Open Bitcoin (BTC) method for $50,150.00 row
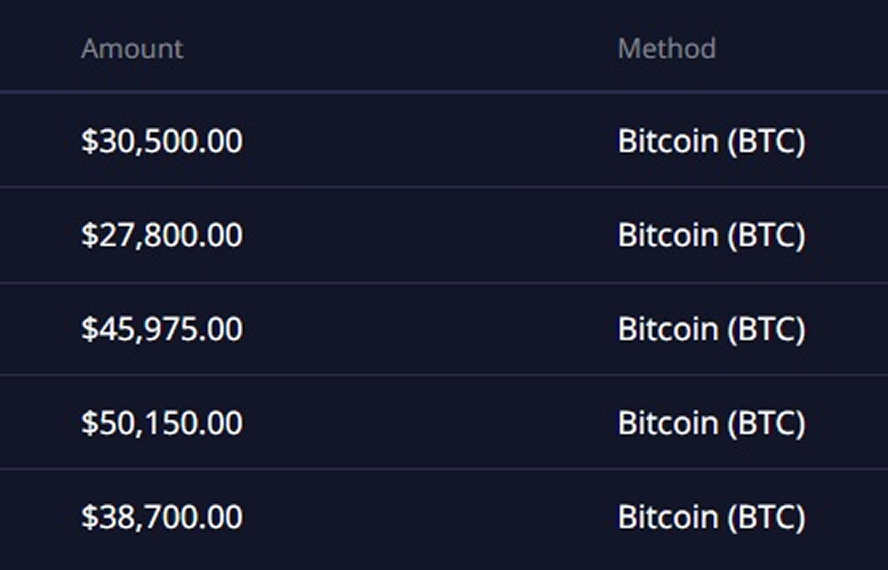The image size is (888, 570). (x=711, y=423)
